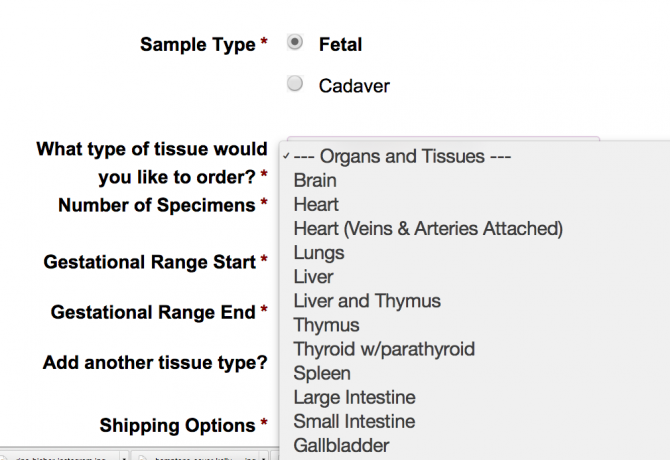Click the Sample Type label

[x=197, y=44]
